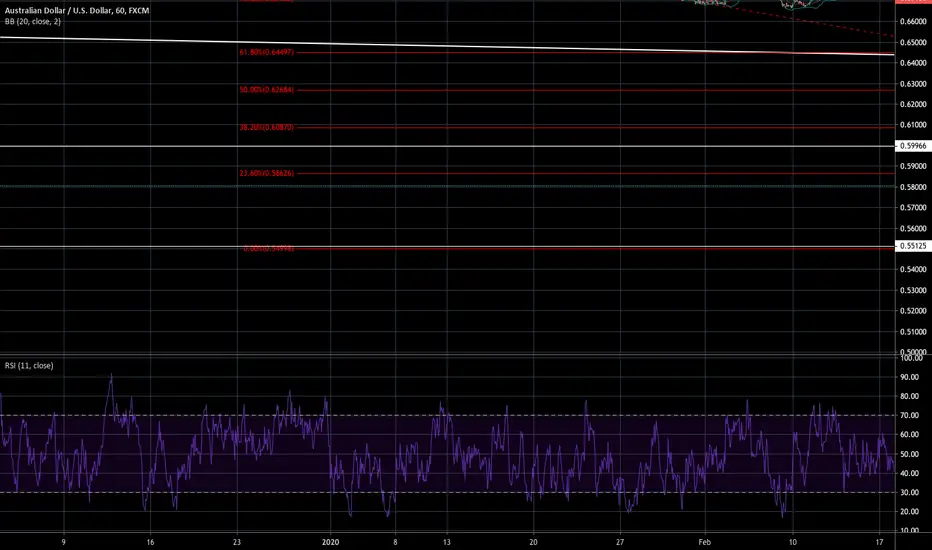Select the RSI (11, close) indicator legend
The width and height of the screenshot is (932, 550).
click(x=29, y=366)
